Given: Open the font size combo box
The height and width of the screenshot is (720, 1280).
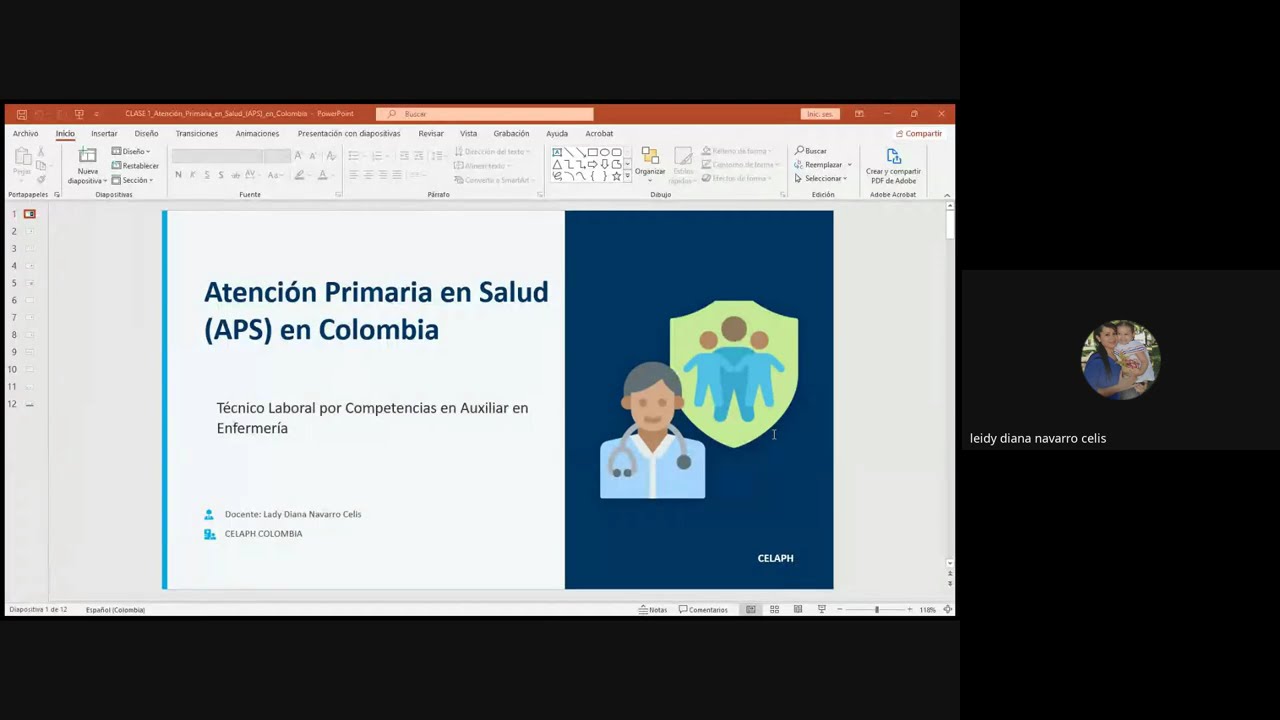Looking at the screenshot, I should click(277, 156).
